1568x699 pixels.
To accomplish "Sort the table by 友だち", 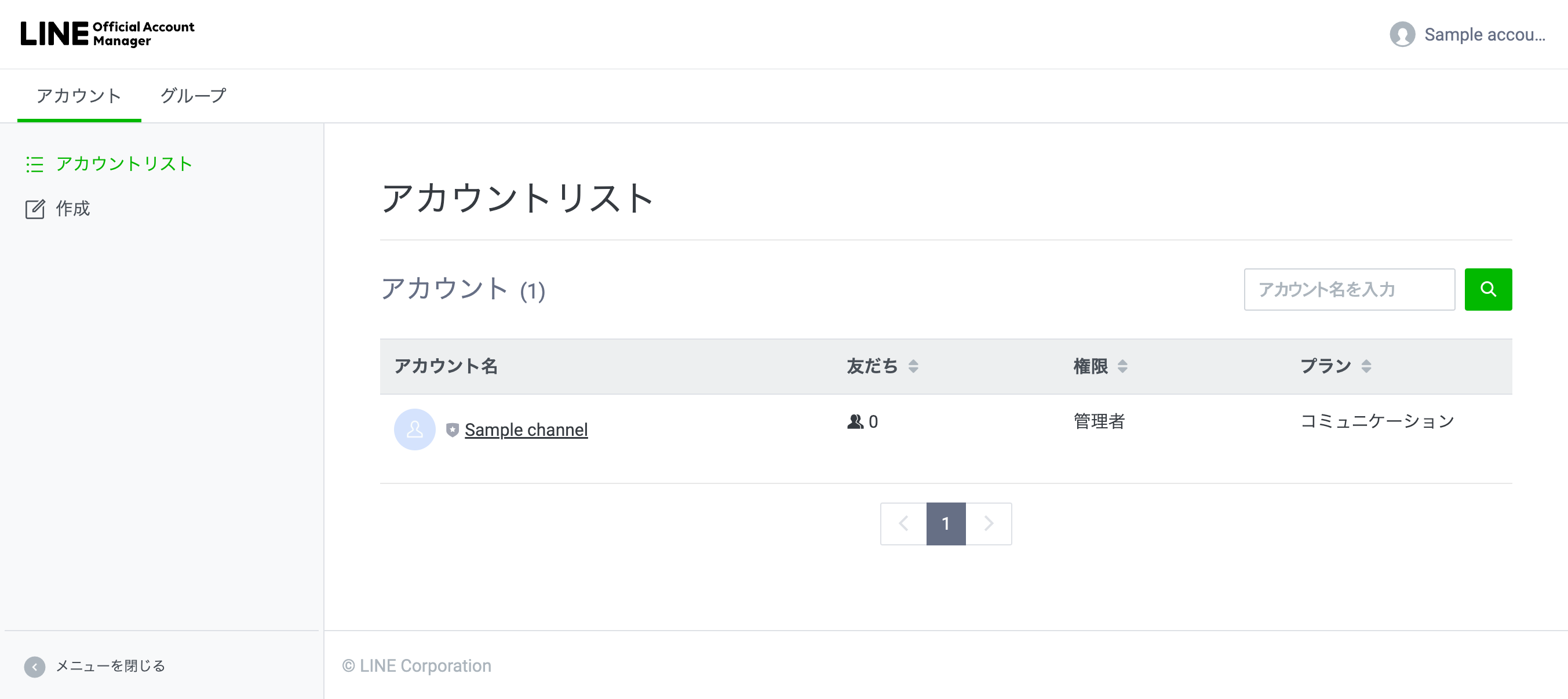I will [913, 366].
